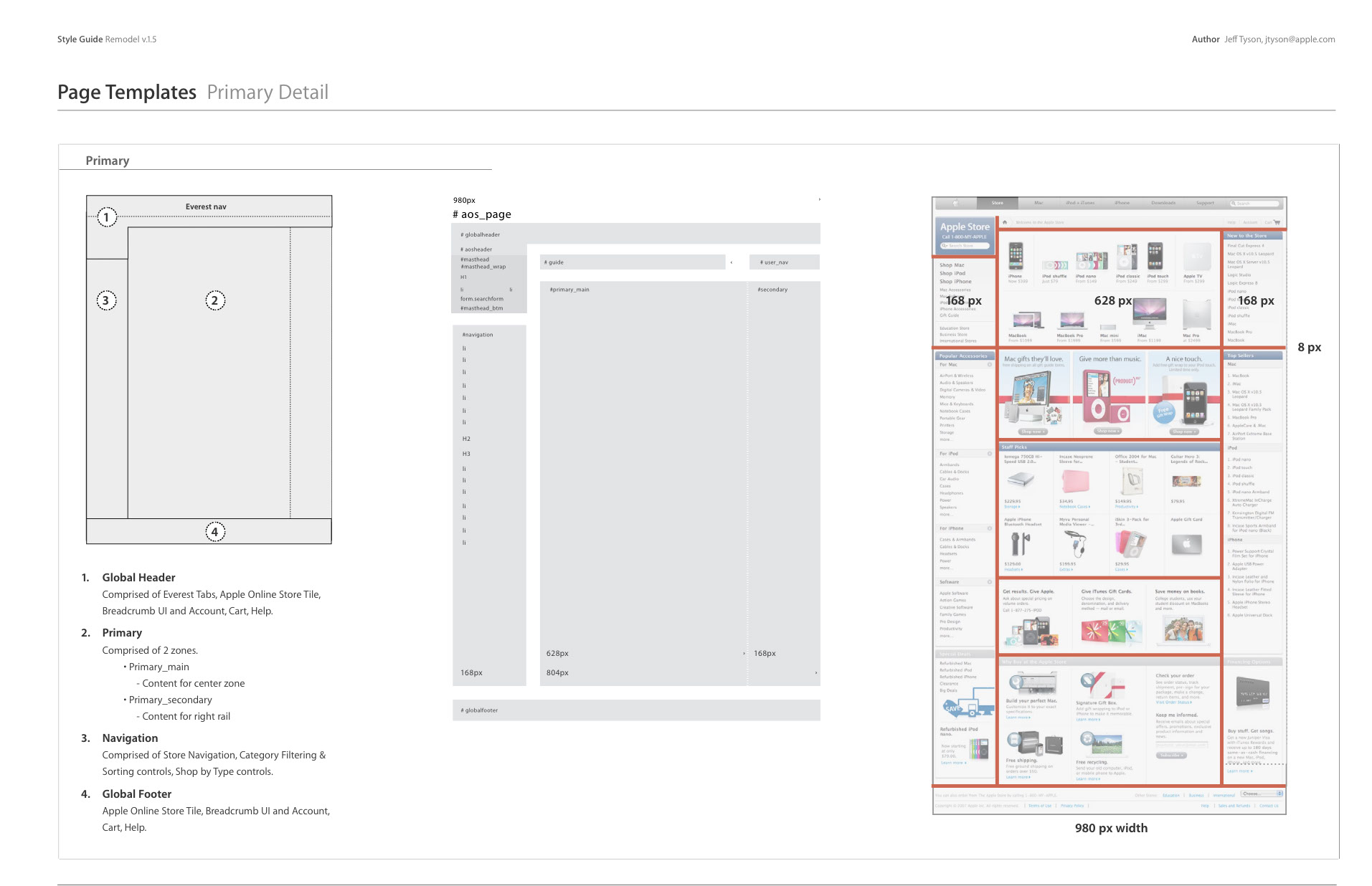Open the iPod + iTunes nav tab
Screen dimensions: 1372x886
point(1080,203)
